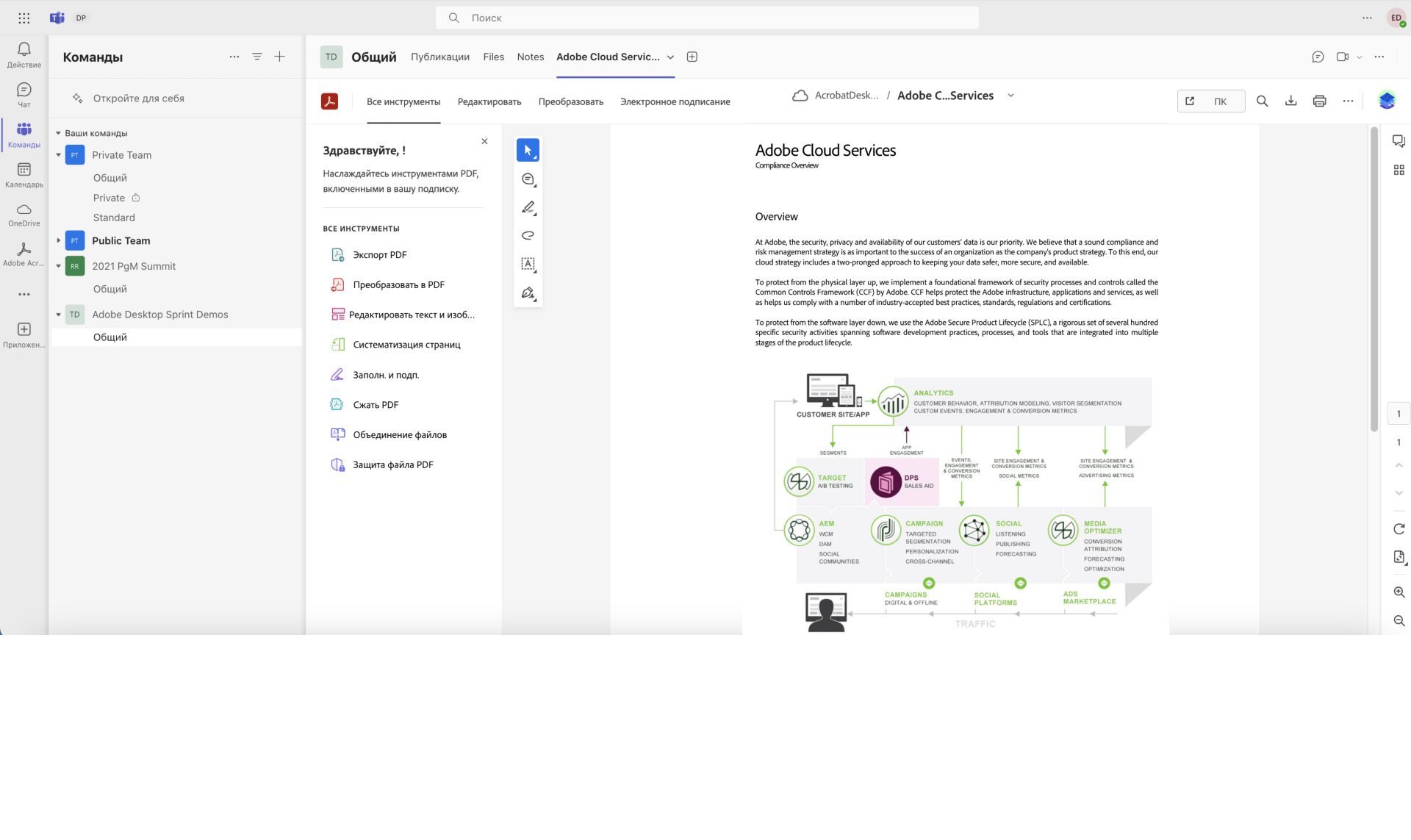The image size is (1411, 840).
Task: Switch to the Notes tab
Action: pyautogui.click(x=530, y=57)
